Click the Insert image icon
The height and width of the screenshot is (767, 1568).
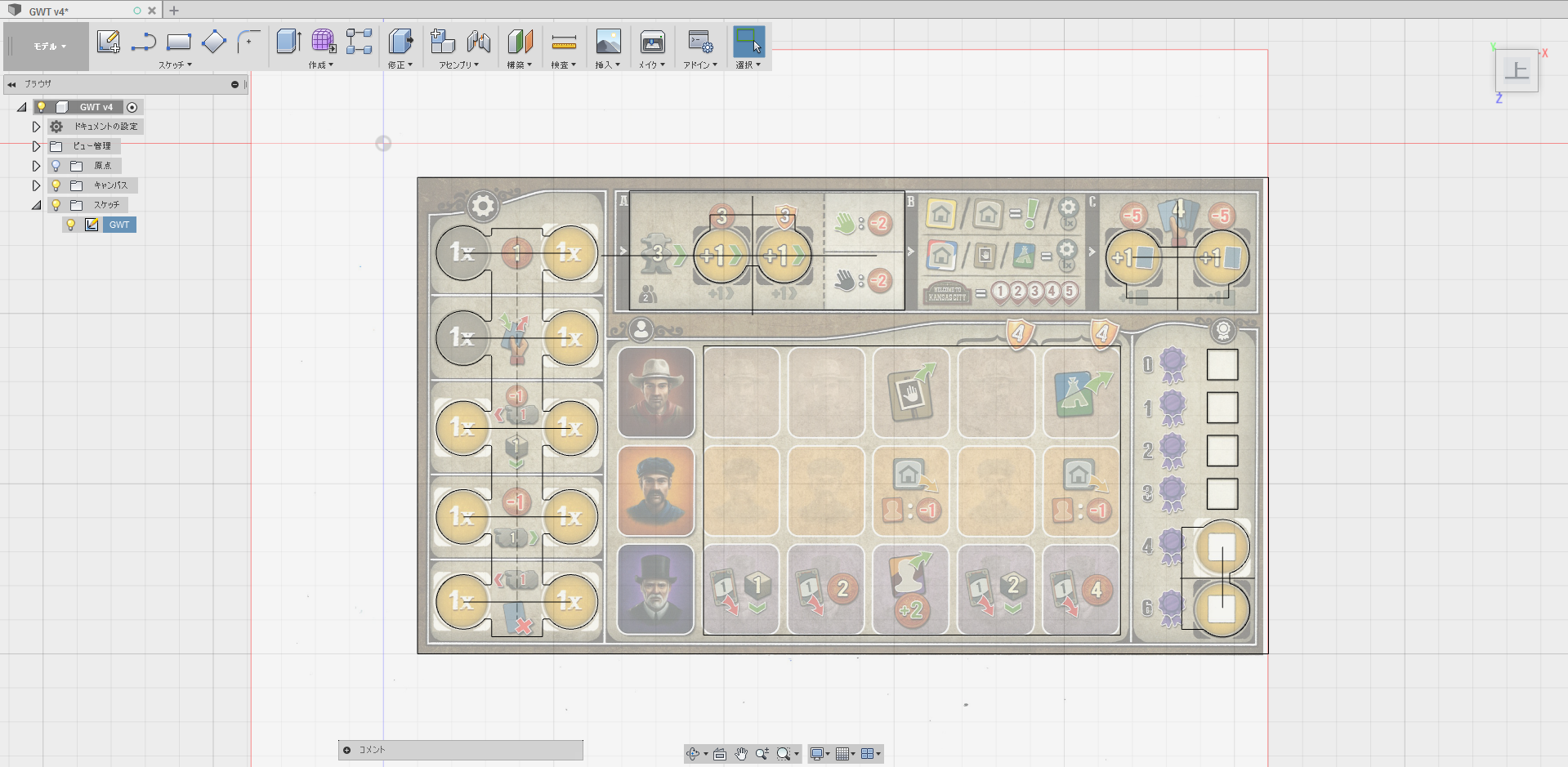(608, 42)
